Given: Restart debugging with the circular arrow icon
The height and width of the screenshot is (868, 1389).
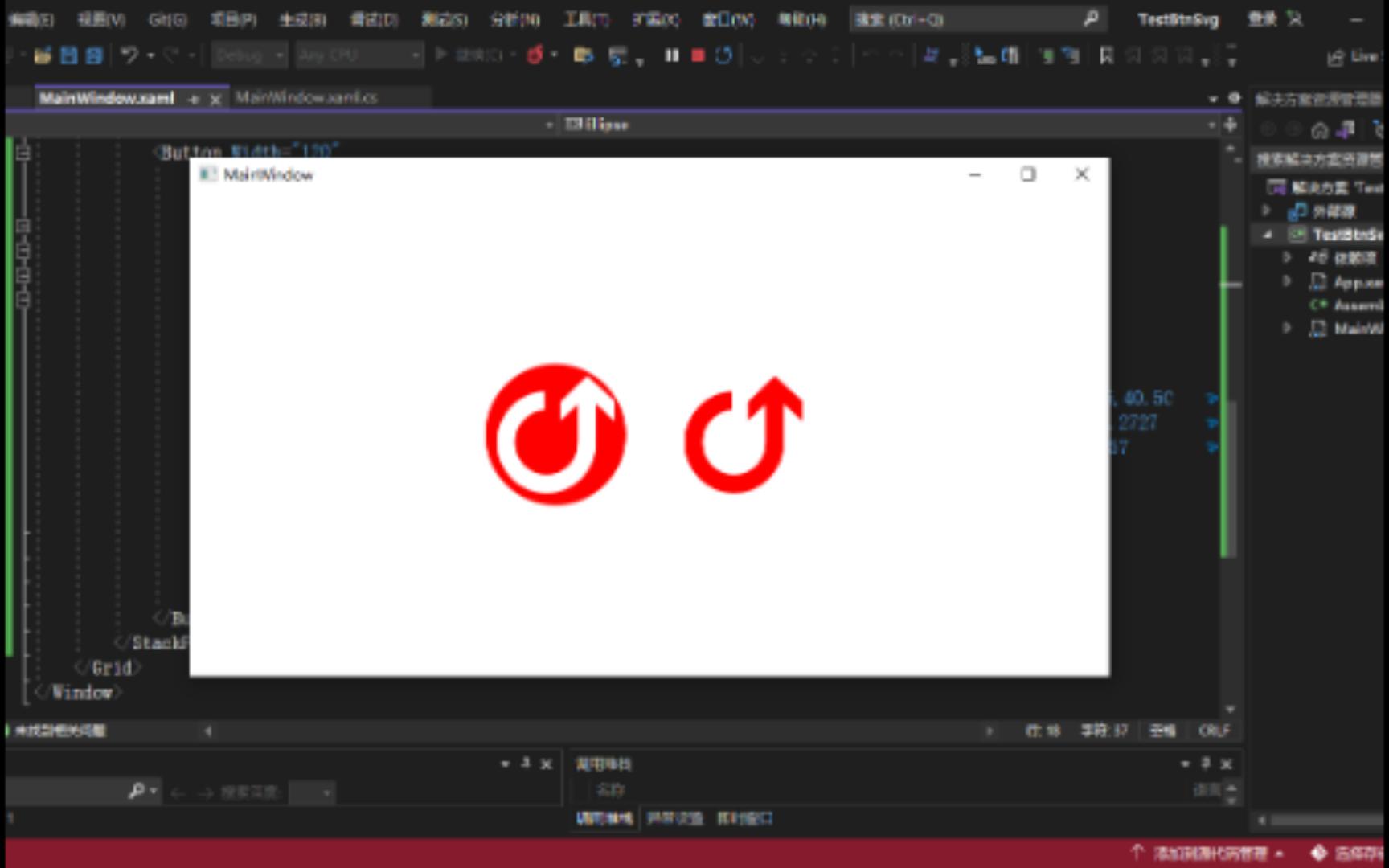Looking at the screenshot, I should pos(723,55).
